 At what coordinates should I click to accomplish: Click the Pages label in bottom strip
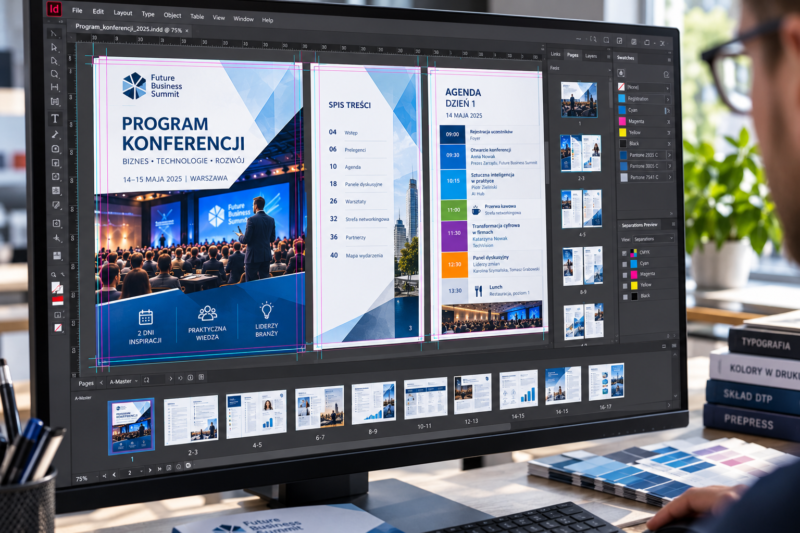coord(86,383)
